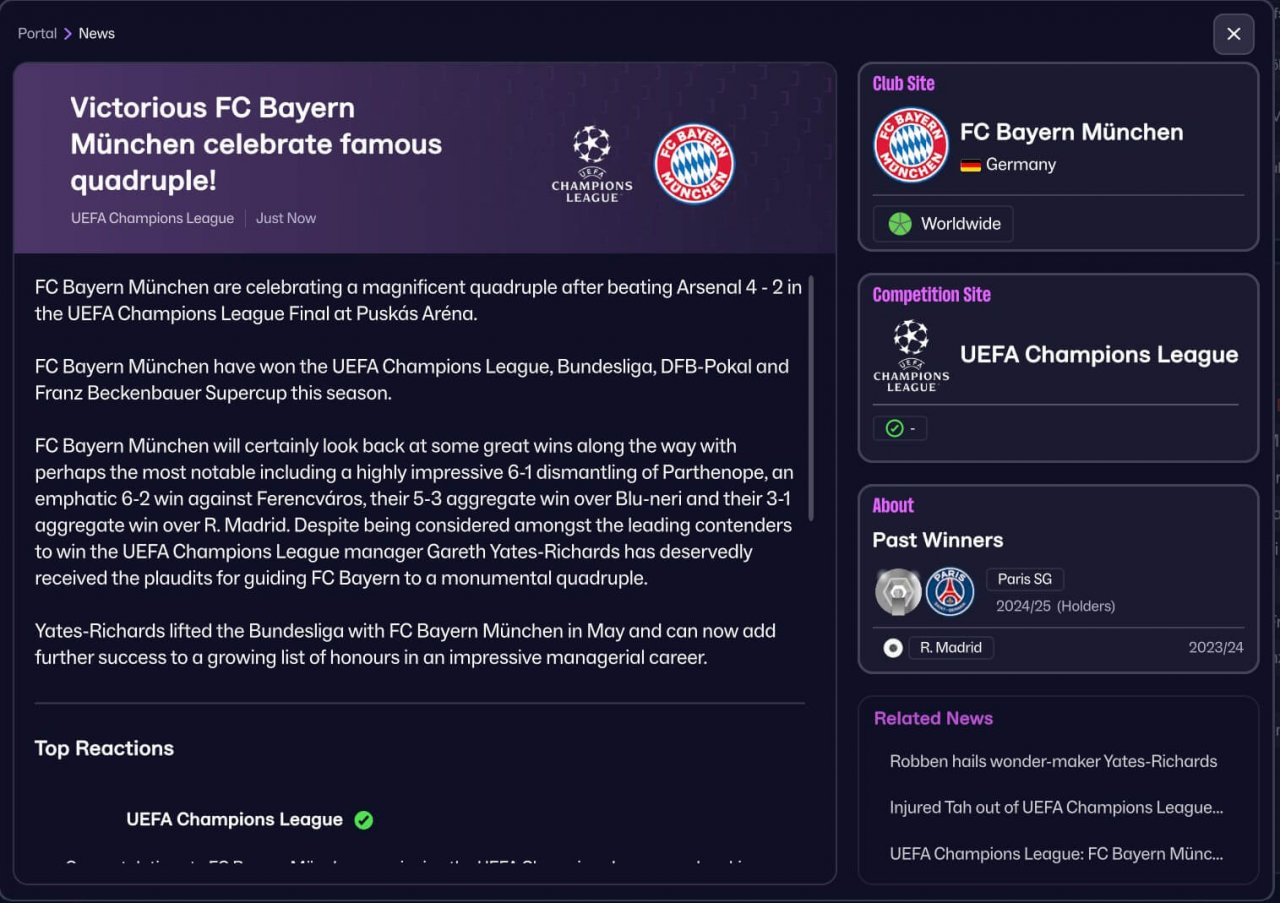Open the FC Bayern München club name link
This screenshot has width=1280, height=903.
(1071, 132)
